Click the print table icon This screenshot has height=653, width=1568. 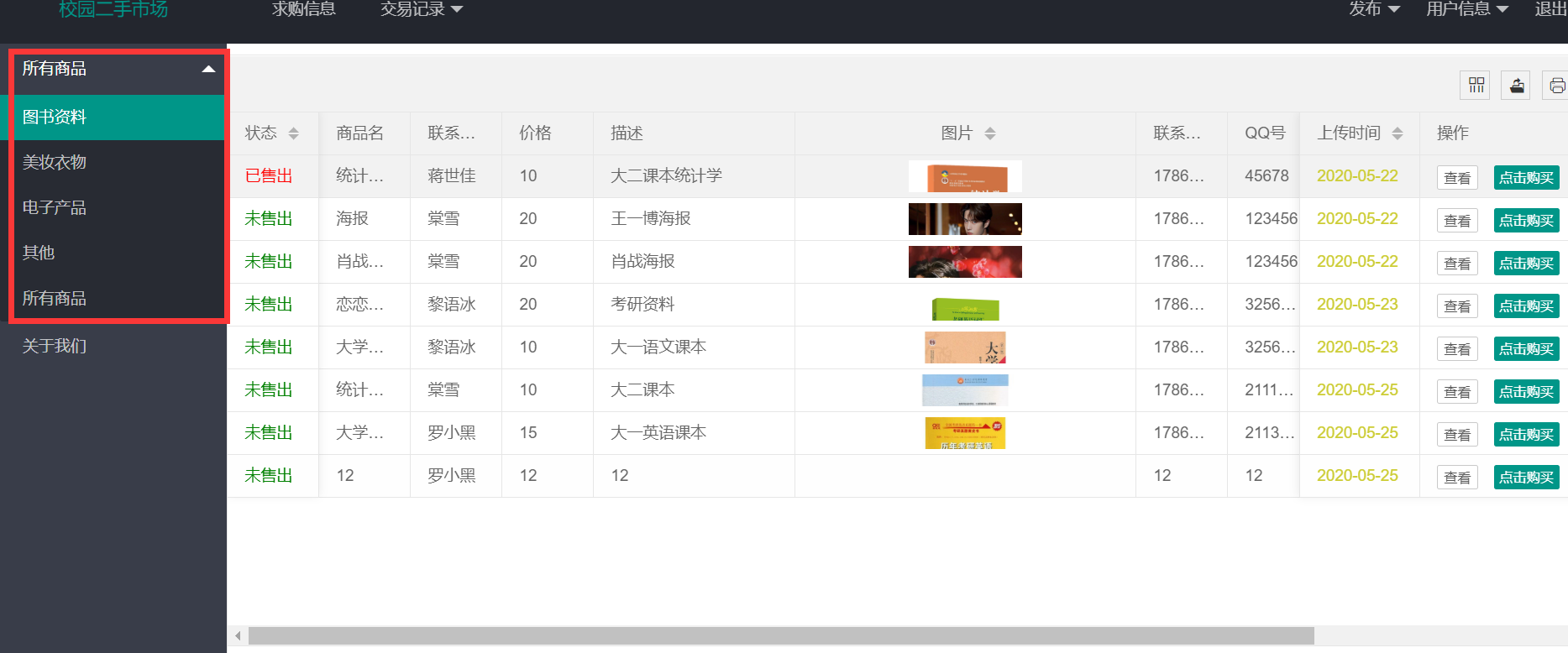pos(1556,85)
